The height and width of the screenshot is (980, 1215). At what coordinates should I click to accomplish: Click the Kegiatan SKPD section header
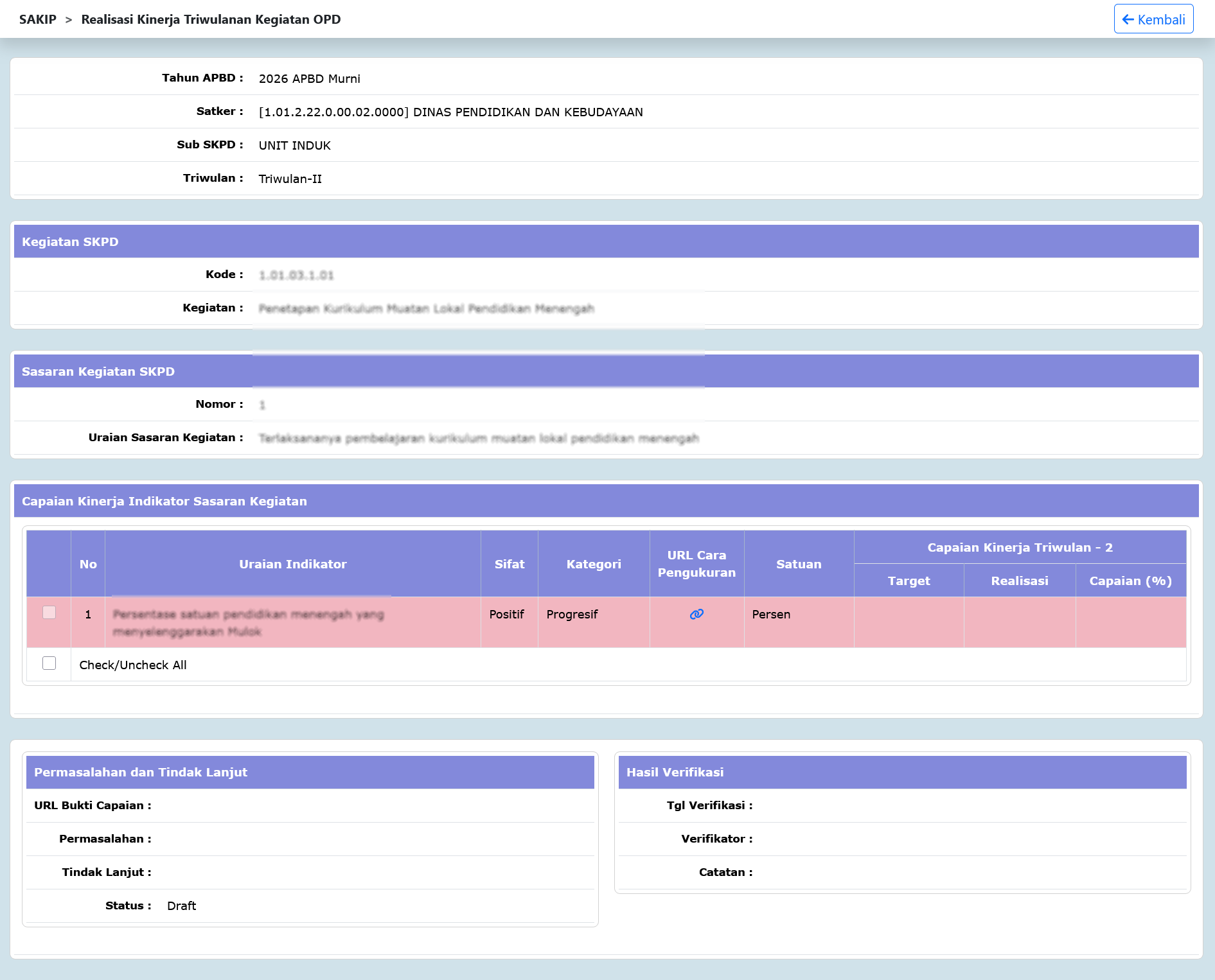tap(607, 241)
